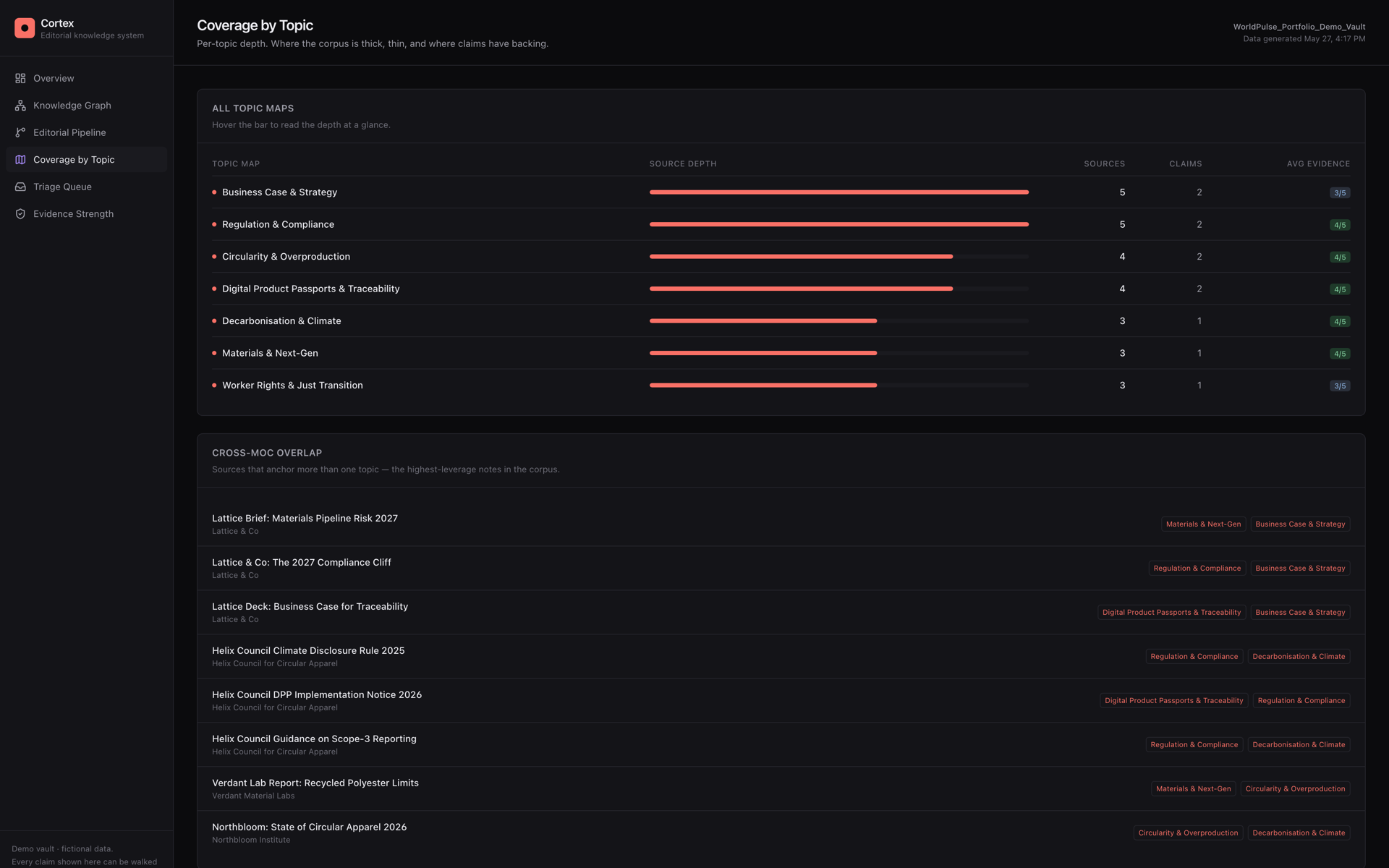Select the Business Case & Strategy topic row
1389x868 pixels.
pyautogui.click(x=781, y=192)
